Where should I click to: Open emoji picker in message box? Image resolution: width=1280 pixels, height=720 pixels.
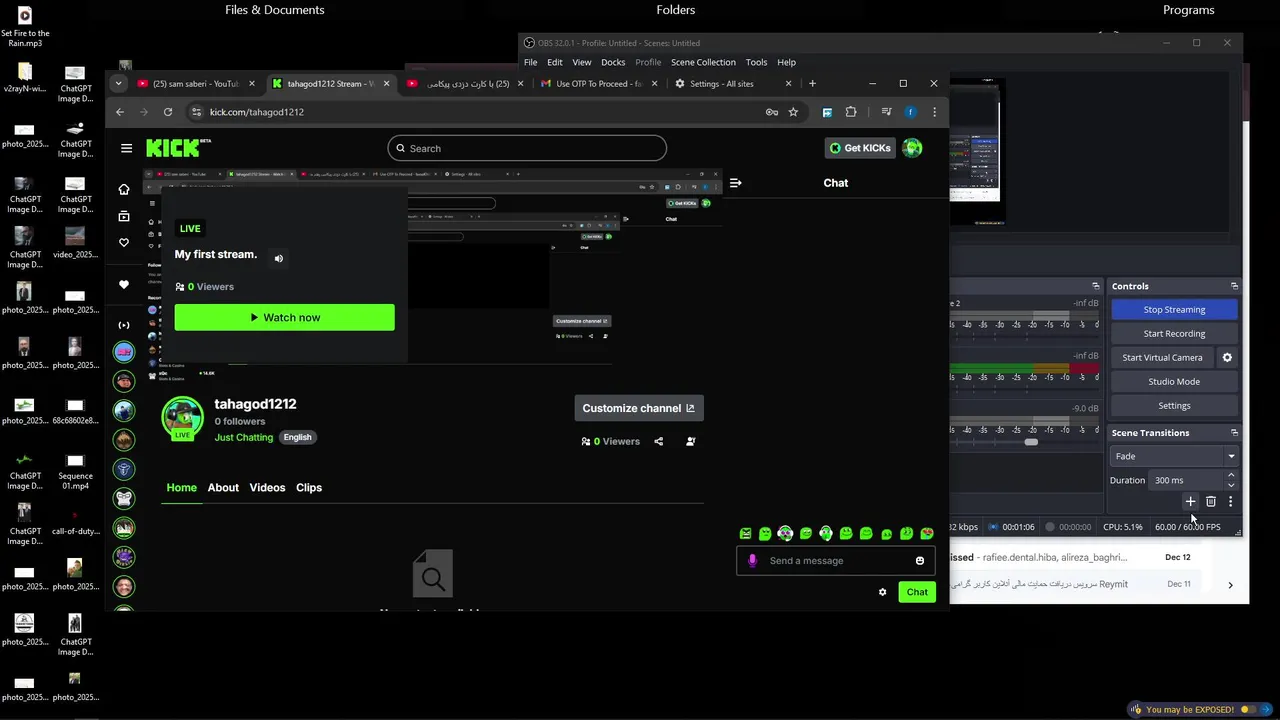tap(920, 561)
